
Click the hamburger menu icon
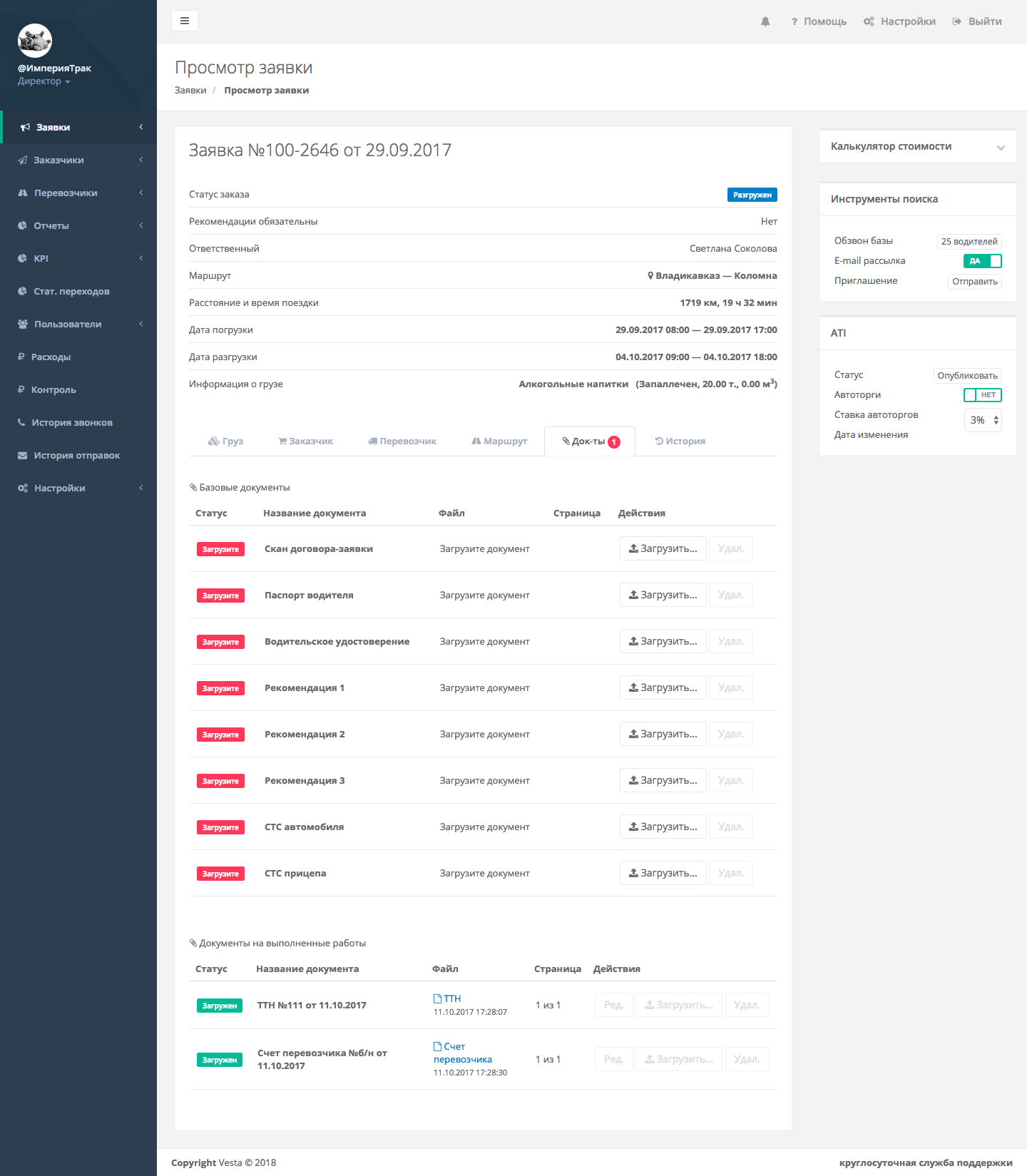[x=185, y=21]
